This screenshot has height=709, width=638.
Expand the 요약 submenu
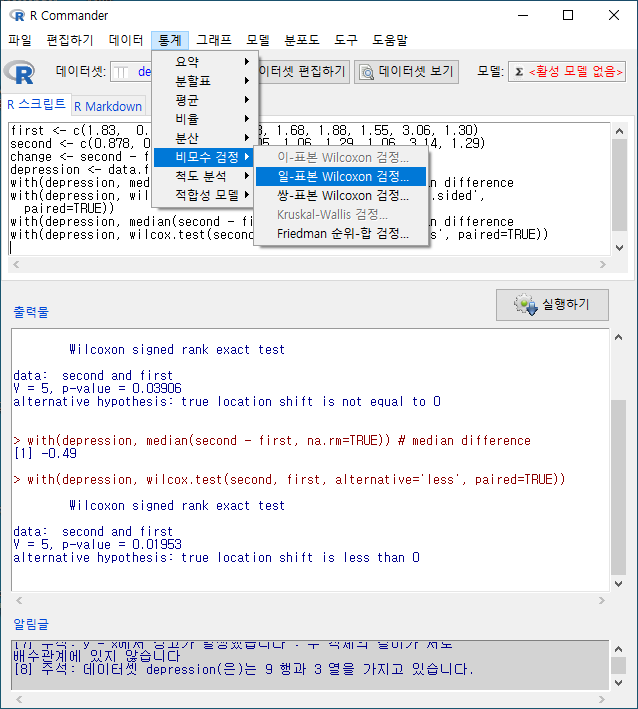(205, 61)
